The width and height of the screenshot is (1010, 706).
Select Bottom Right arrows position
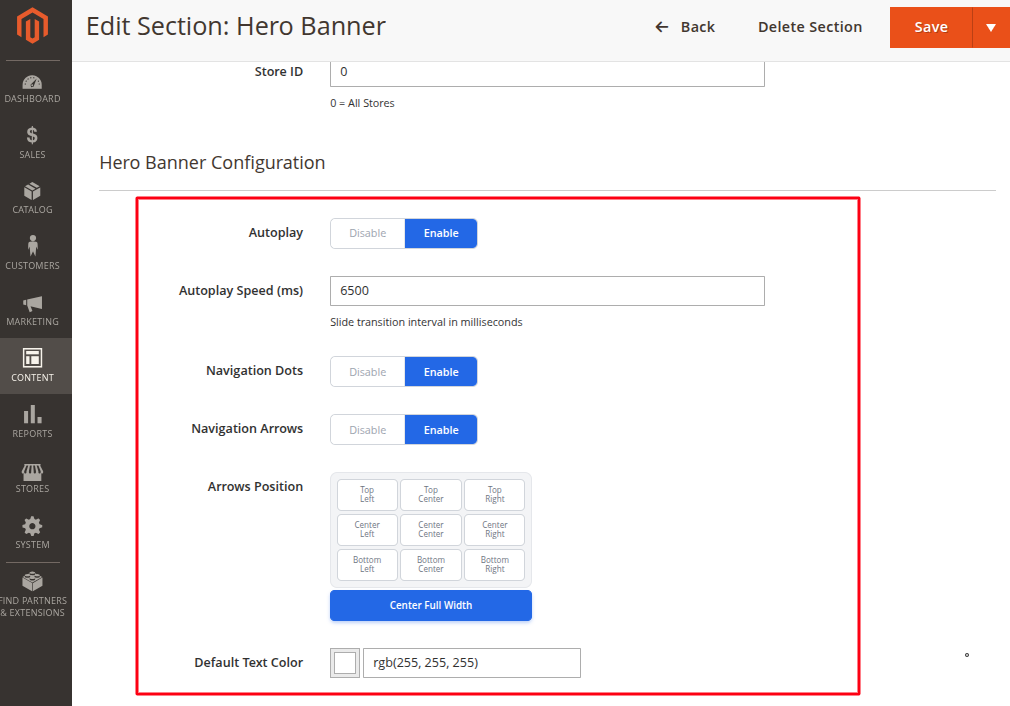coord(495,564)
